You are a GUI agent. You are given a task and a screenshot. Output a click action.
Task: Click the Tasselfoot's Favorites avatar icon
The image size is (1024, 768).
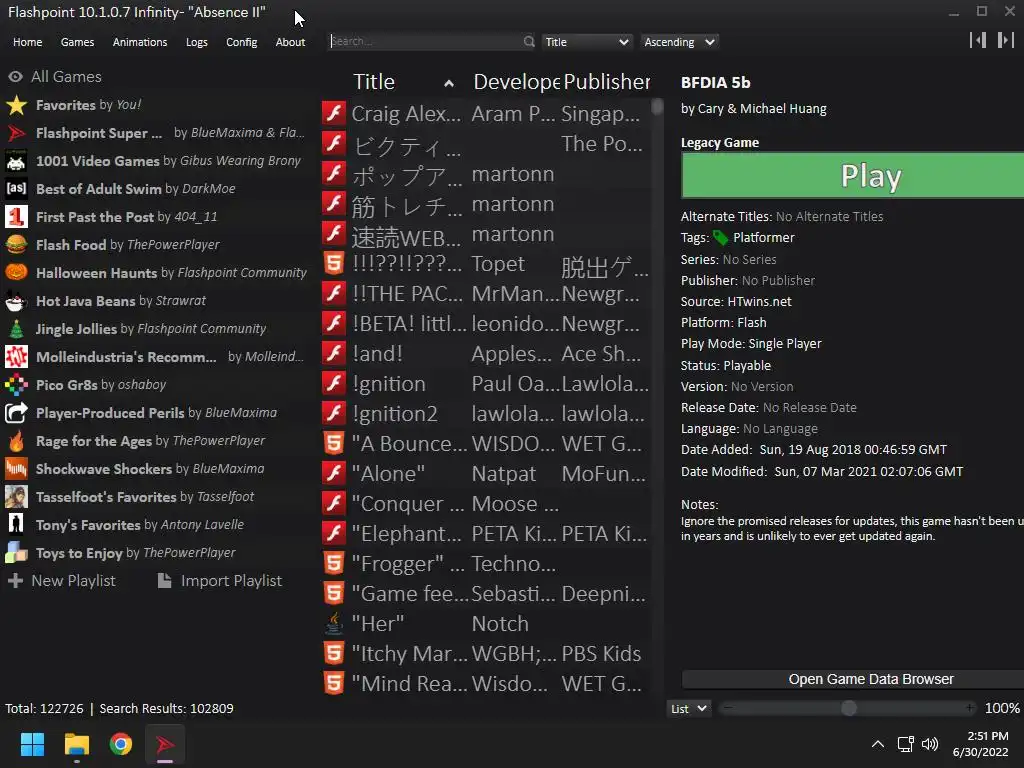coord(16,497)
